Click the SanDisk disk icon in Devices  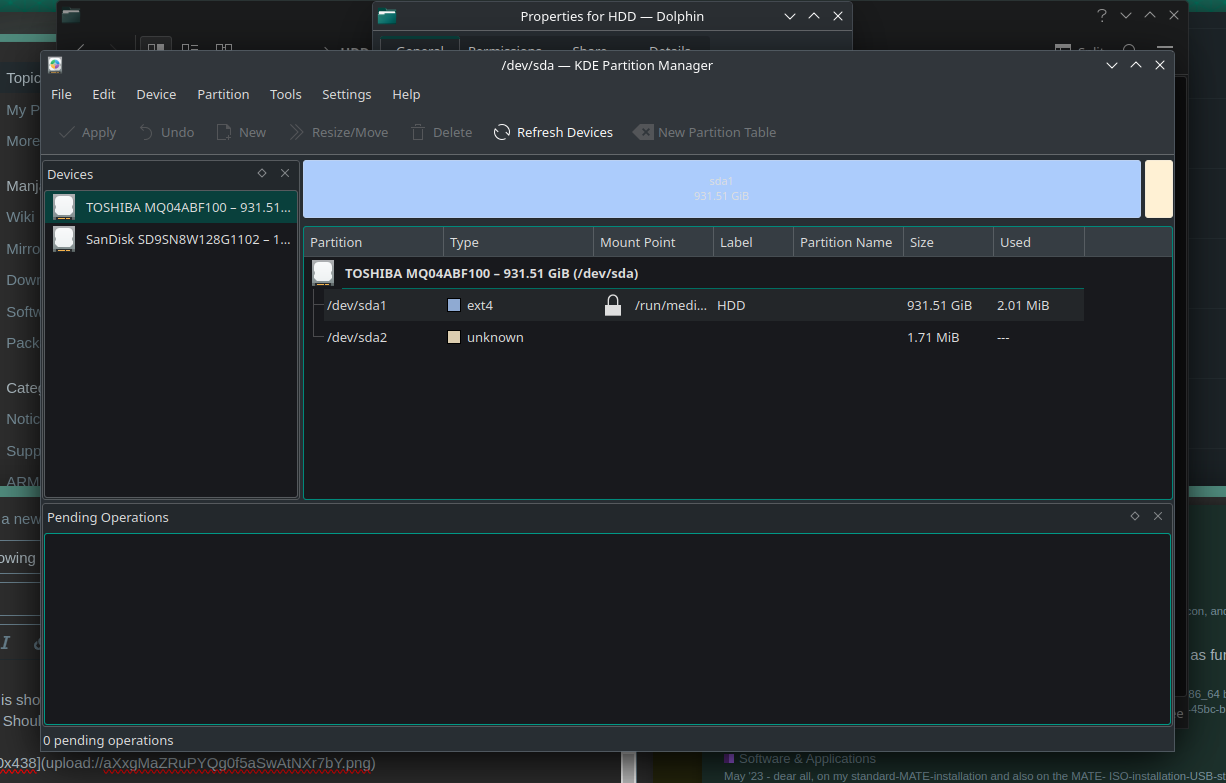coord(64,239)
